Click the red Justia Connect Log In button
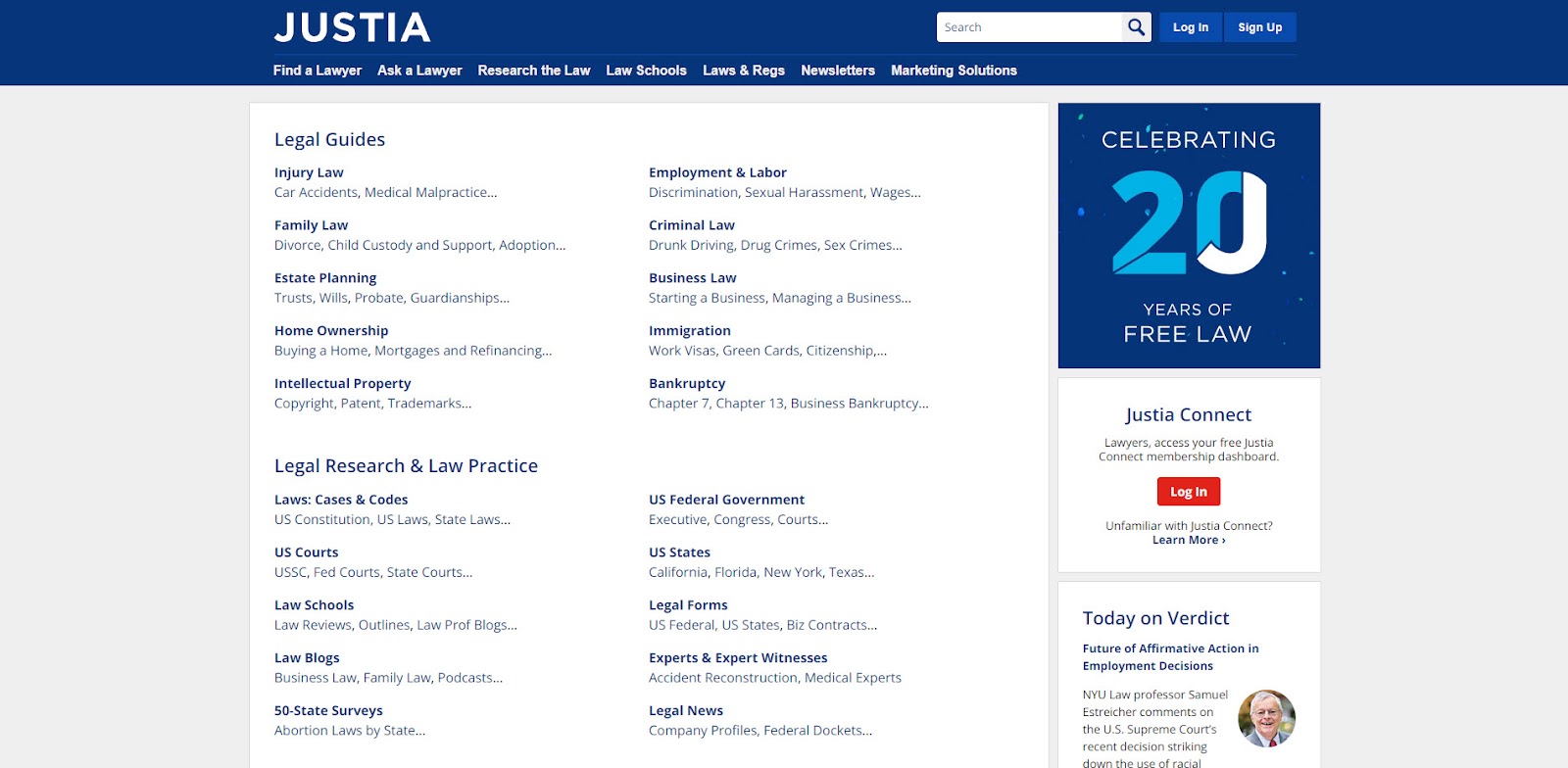Screen dimensions: 1568x768 click(1189, 492)
